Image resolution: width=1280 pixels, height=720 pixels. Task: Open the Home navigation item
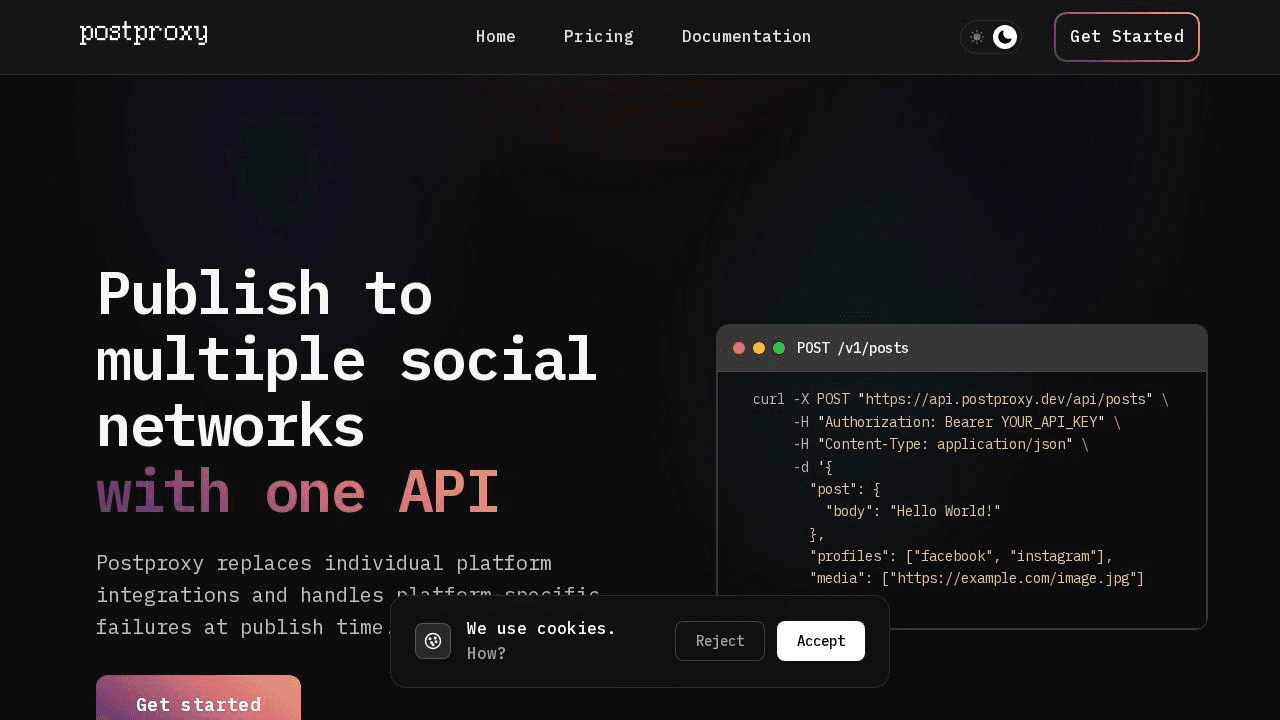click(x=496, y=37)
